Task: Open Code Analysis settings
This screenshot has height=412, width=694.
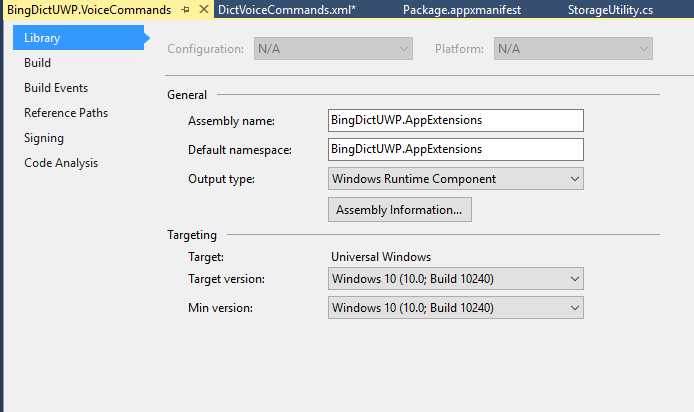Action: pos(61,163)
